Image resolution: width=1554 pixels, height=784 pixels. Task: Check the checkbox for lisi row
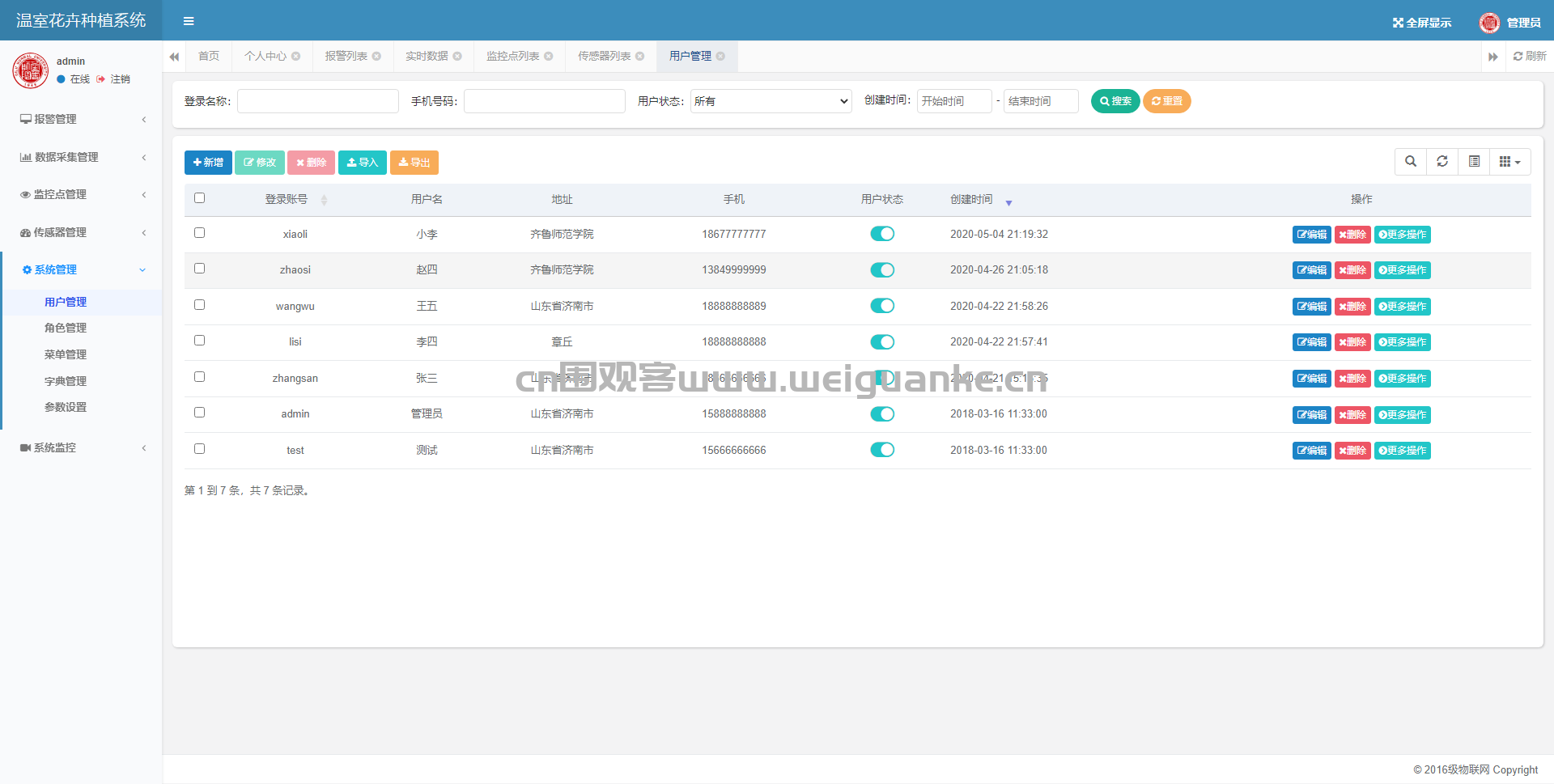coord(200,341)
